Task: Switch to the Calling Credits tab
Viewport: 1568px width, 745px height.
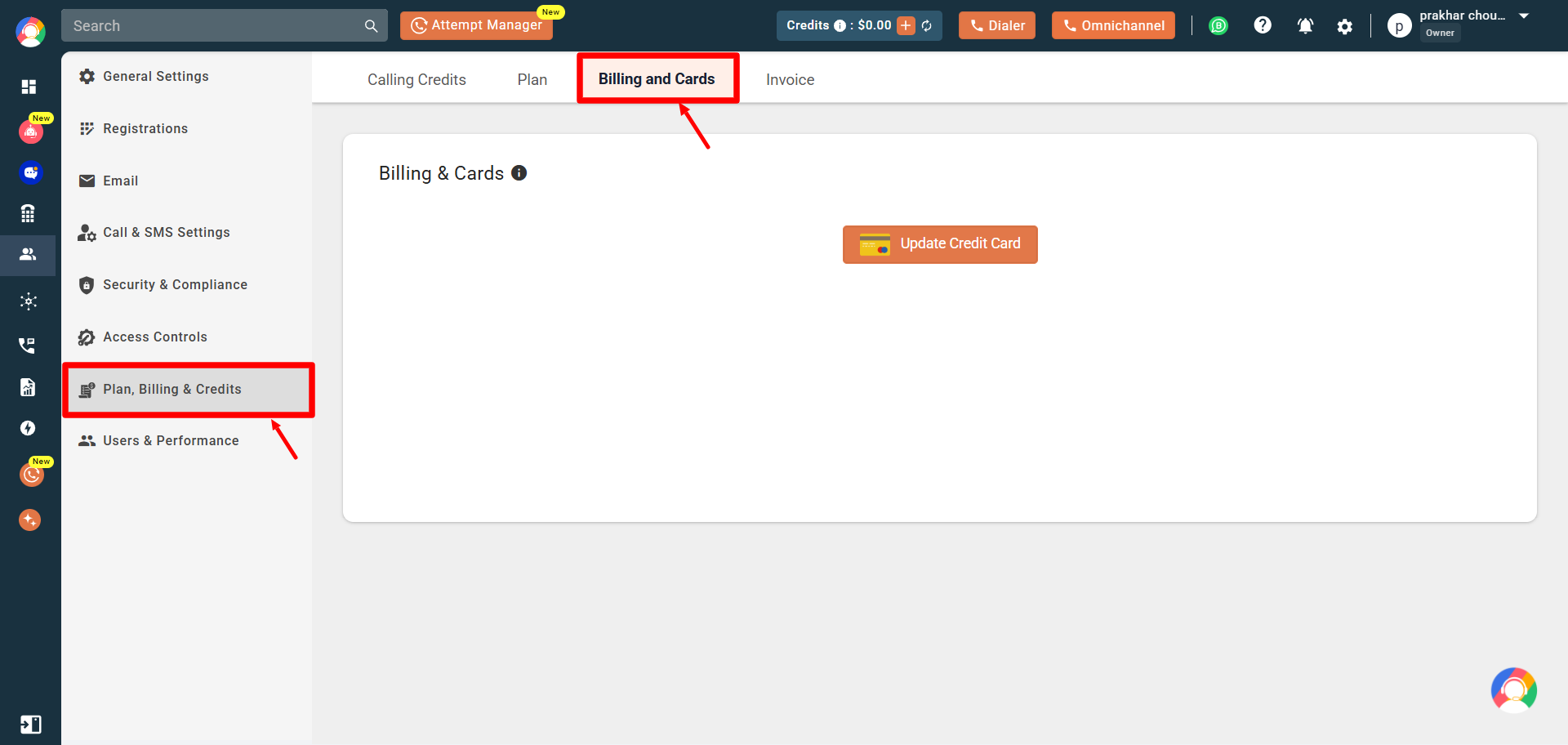Action: [416, 79]
